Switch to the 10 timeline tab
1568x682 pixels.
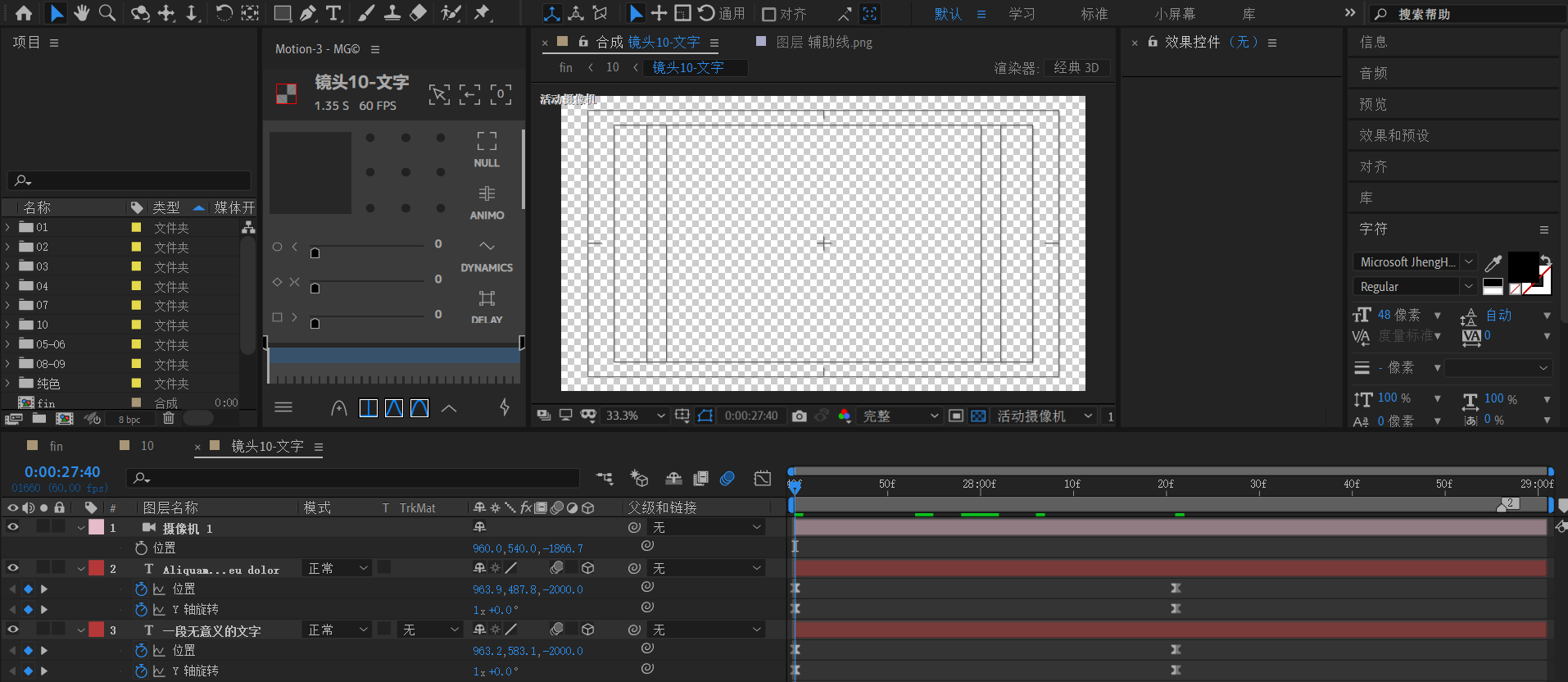[147, 446]
